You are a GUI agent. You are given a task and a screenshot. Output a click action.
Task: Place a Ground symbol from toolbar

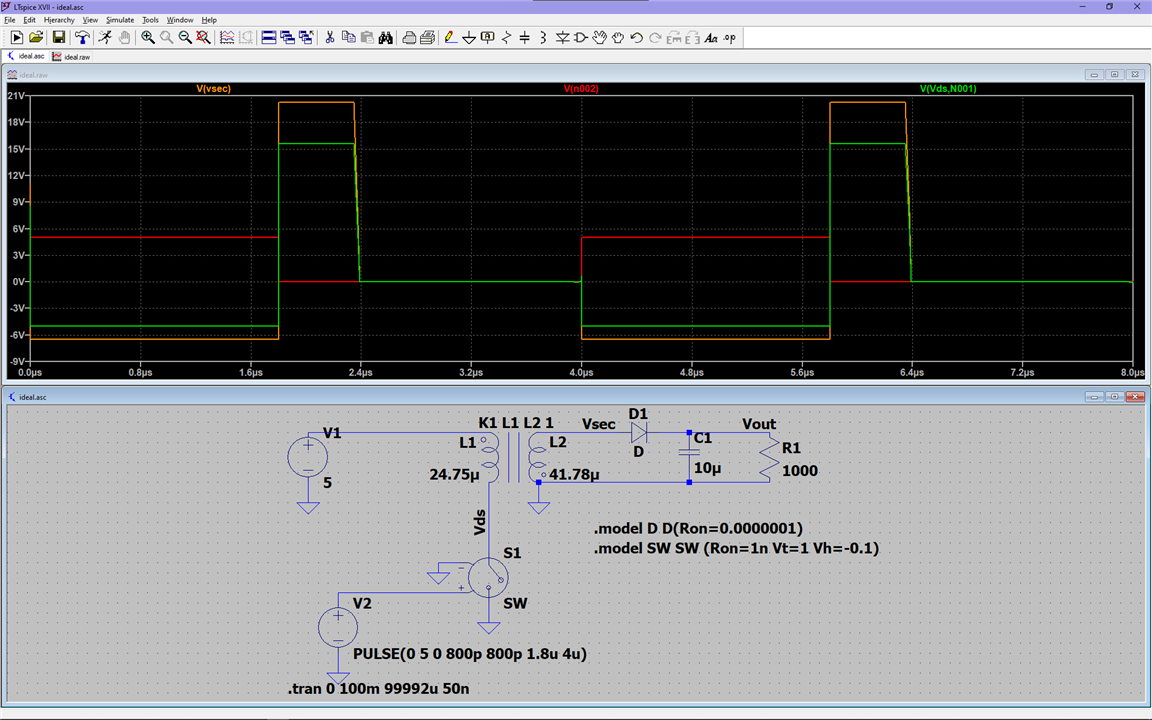(468, 38)
